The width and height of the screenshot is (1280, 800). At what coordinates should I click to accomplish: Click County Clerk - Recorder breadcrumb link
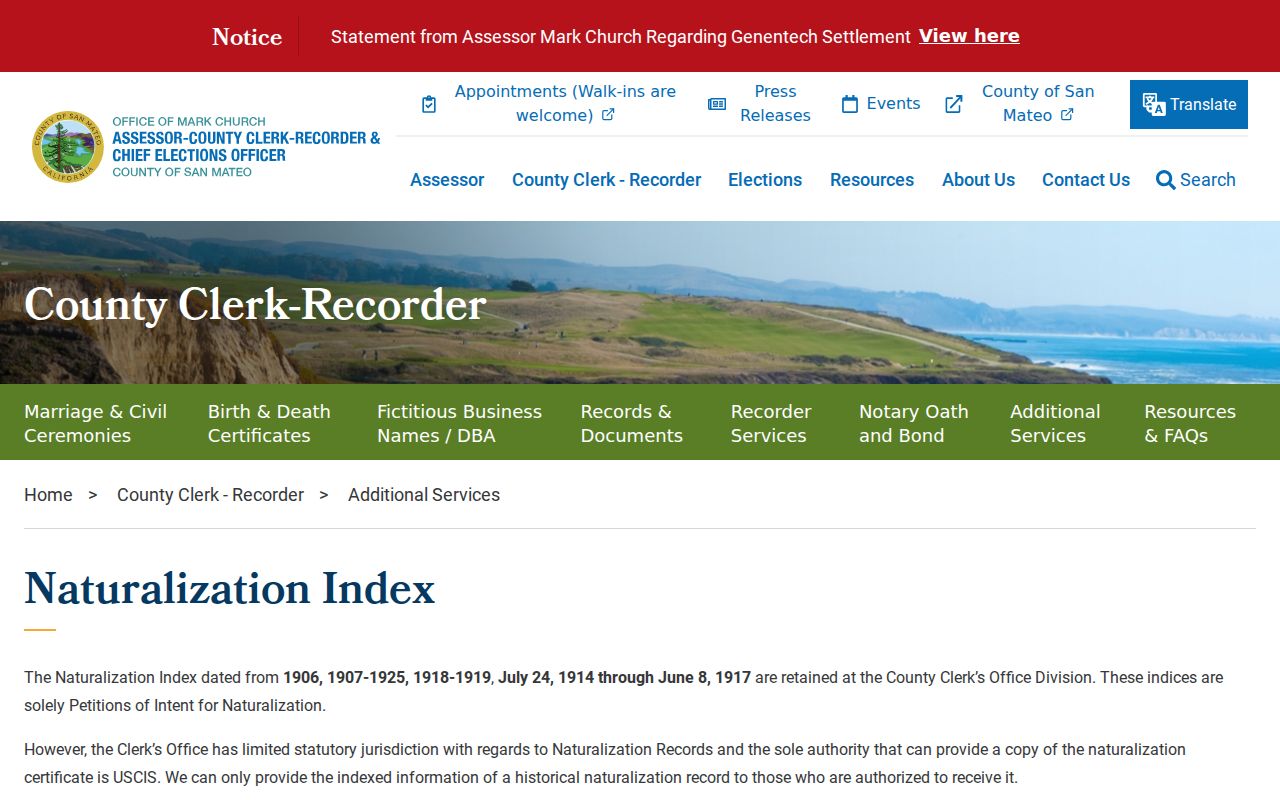tap(210, 495)
